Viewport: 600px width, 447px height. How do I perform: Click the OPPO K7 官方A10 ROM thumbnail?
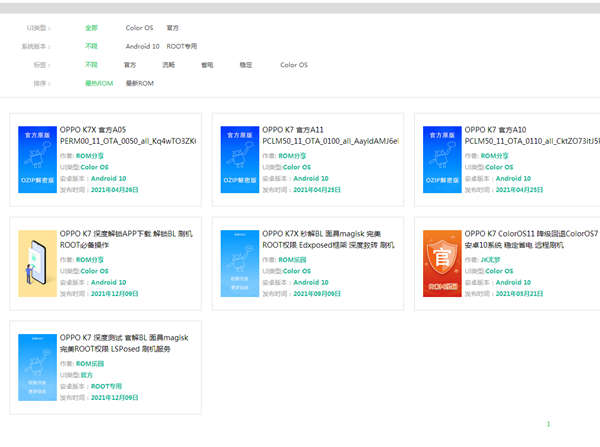[x=441, y=159]
